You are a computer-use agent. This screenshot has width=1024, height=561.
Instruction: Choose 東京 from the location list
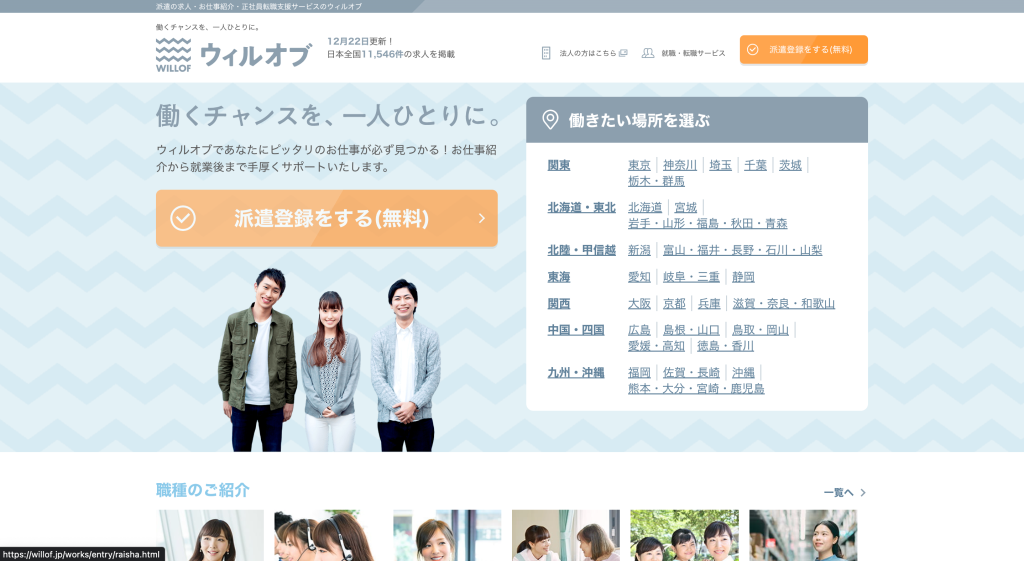coord(639,165)
